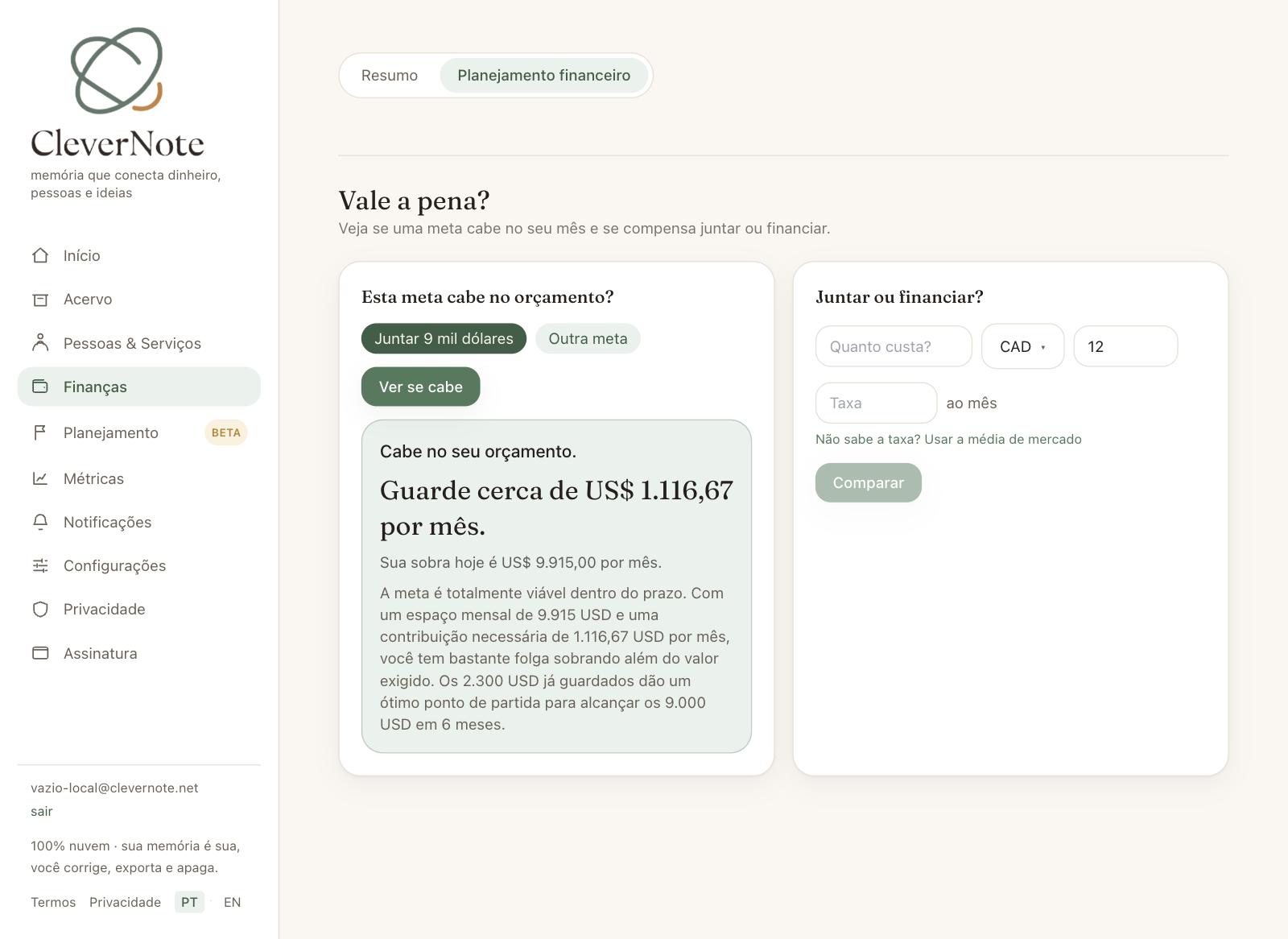Click the Sua sobra hoje é US$ 9.915,00 line

[521, 563]
